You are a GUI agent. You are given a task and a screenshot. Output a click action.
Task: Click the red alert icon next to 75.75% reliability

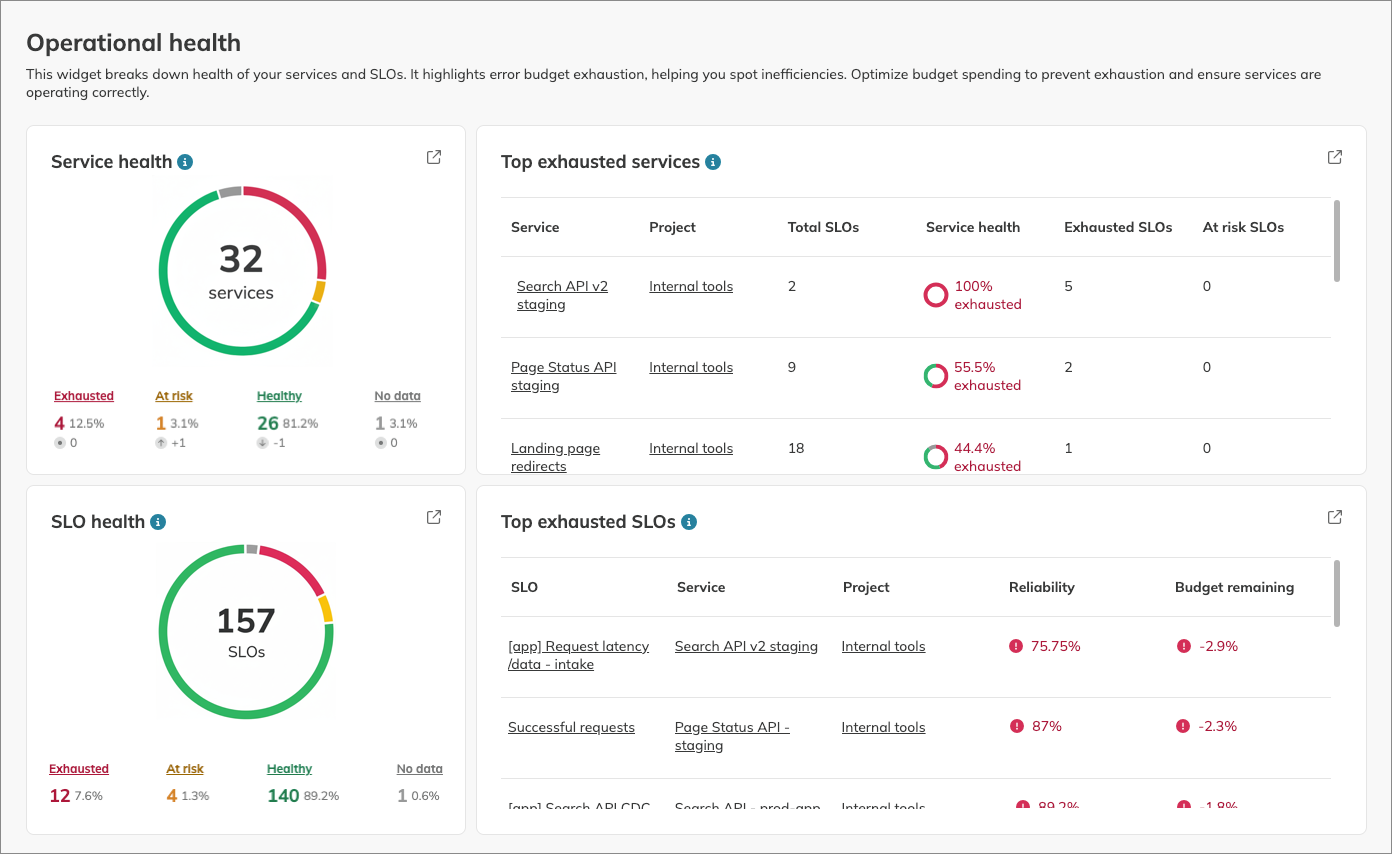tap(1017, 646)
